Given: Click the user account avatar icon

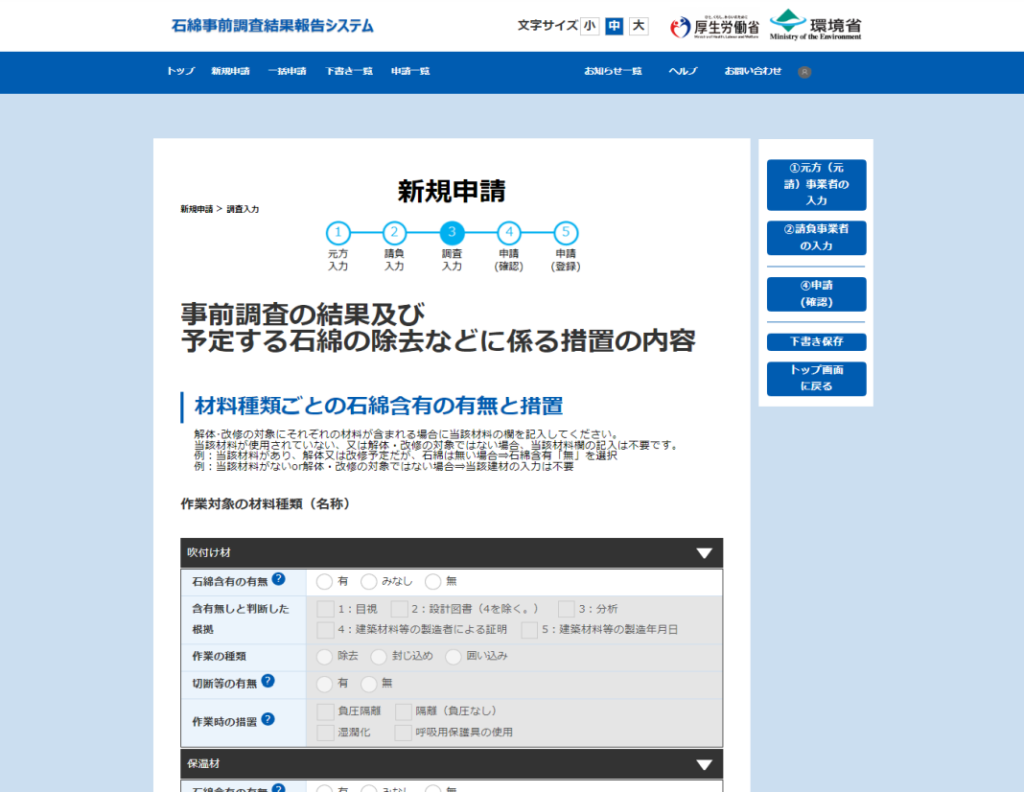Looking at the screenshot, I should pos(805,72).
